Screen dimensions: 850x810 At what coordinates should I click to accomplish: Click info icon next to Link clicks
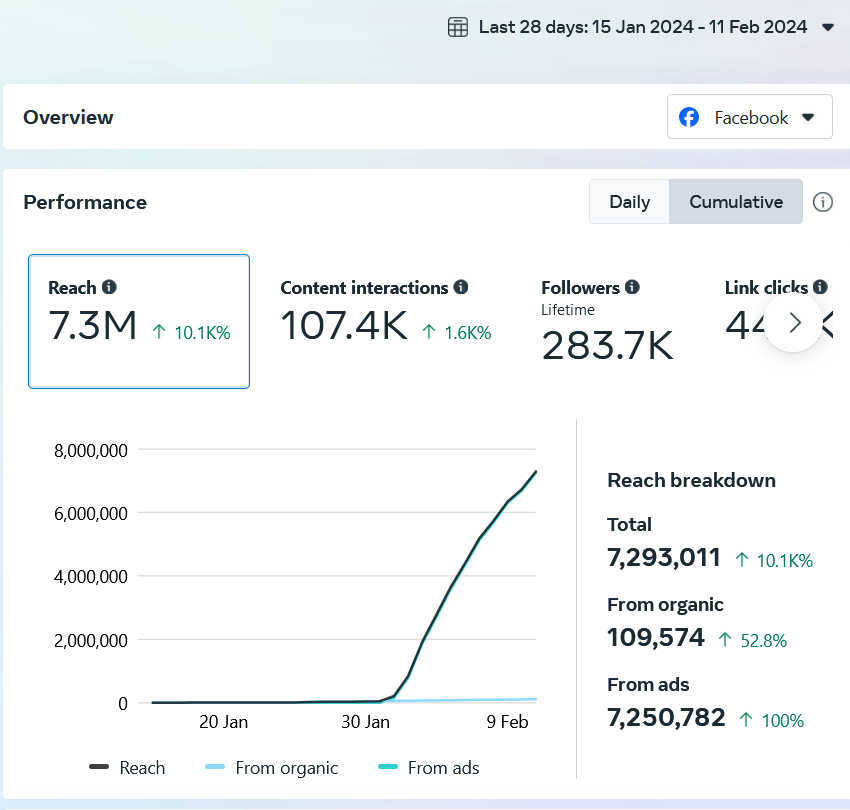point(820,287)
